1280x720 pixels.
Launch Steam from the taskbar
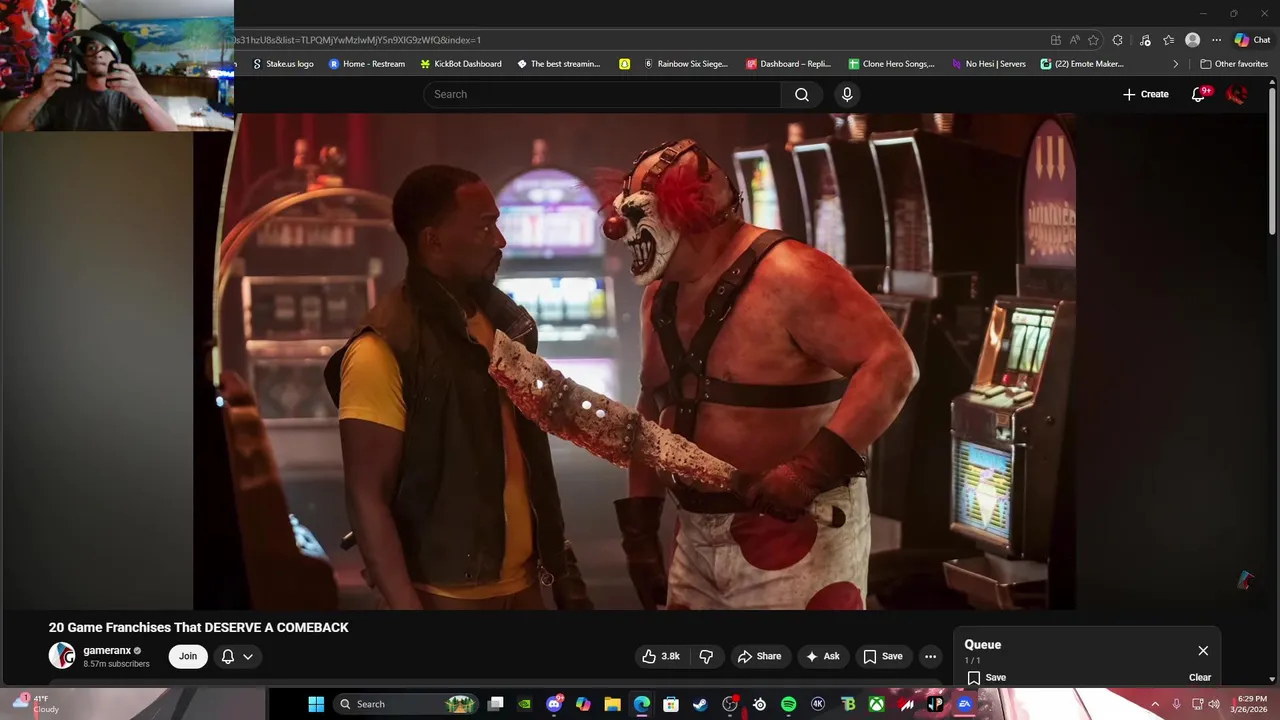(700, 704)
